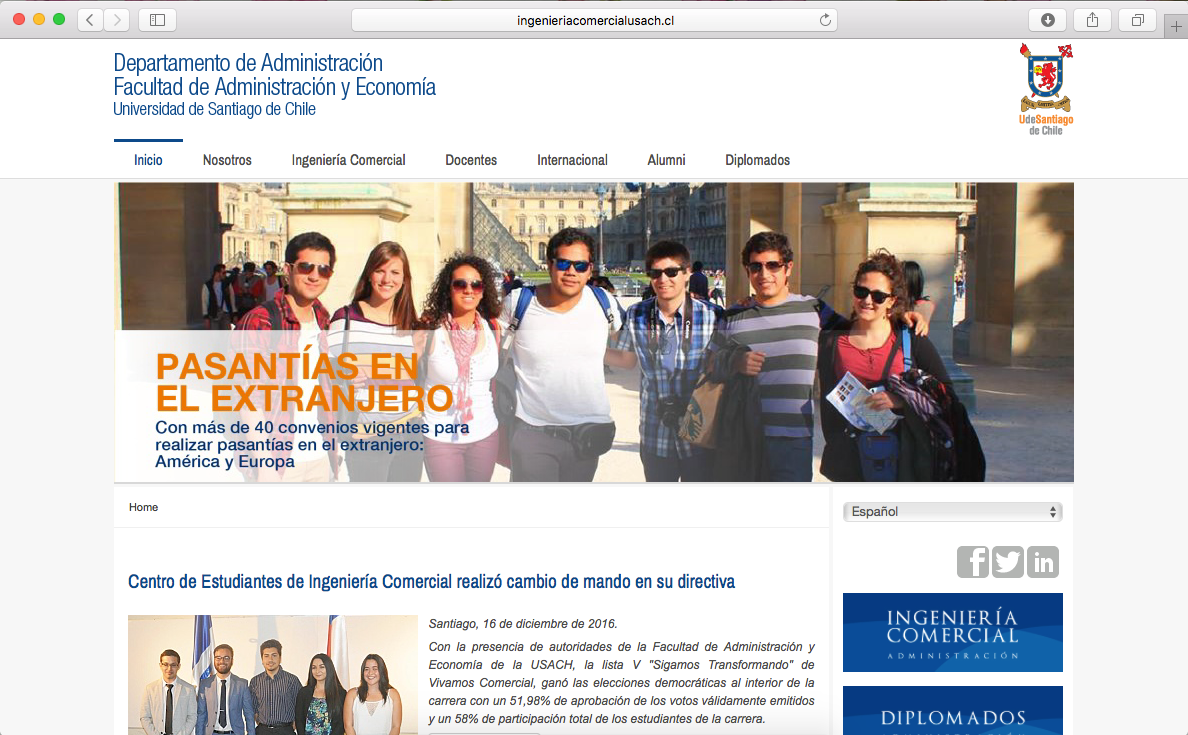The width and height of the screenshot is (1188, 735).
Task: Open a new tab with plus icon
Action: [x=1176, y=26]
